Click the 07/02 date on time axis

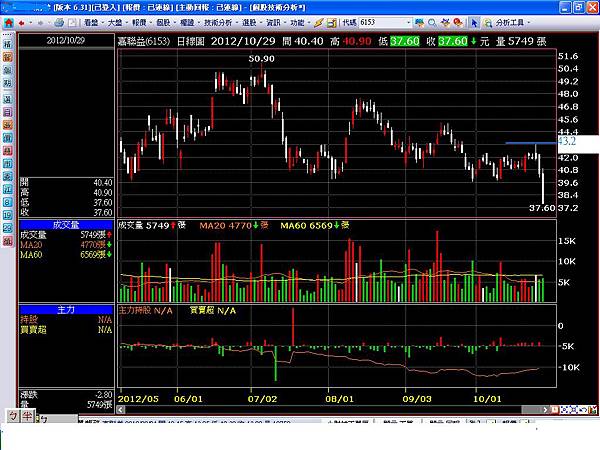tap(262, 399)
